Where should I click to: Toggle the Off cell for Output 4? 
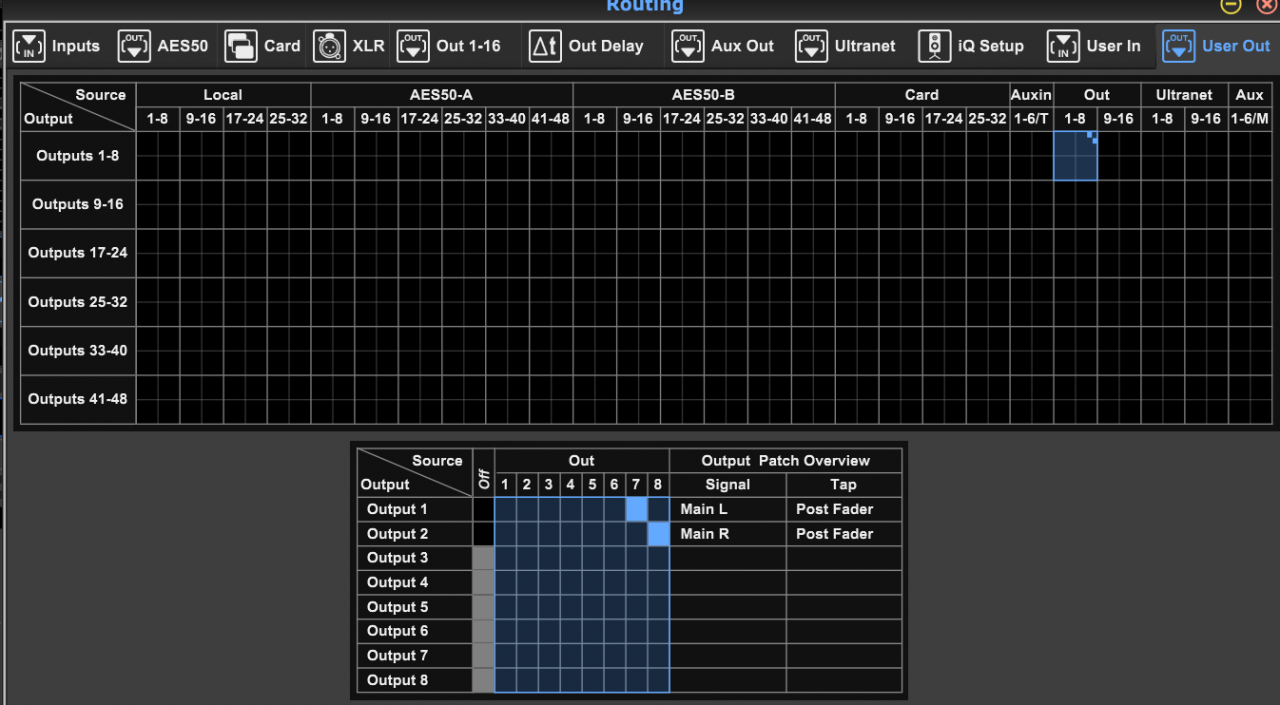(x=483, y=582)
